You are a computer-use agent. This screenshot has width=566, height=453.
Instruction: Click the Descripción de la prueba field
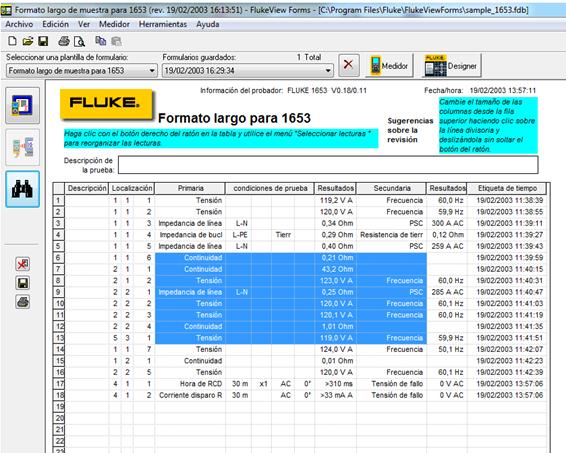click(x=328, y=165)
